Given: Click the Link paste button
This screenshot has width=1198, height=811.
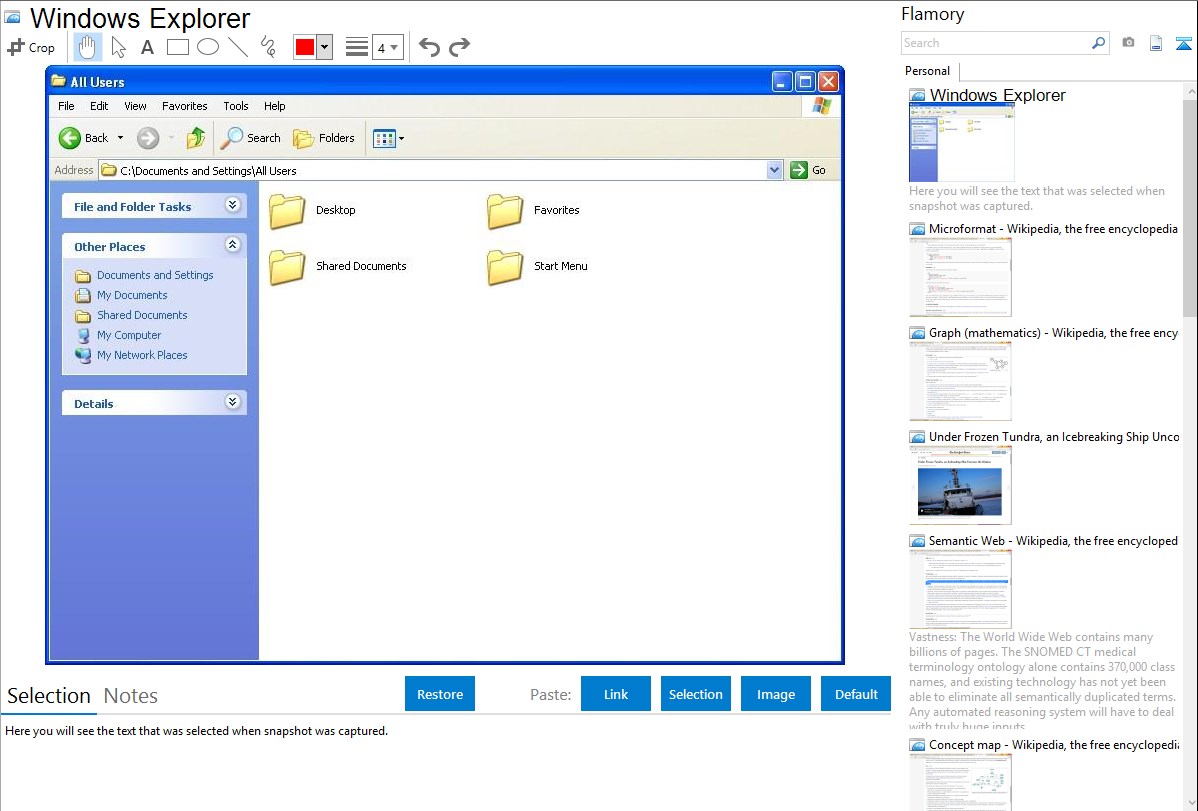Looking at the screenshot, I should pos(616,694).
